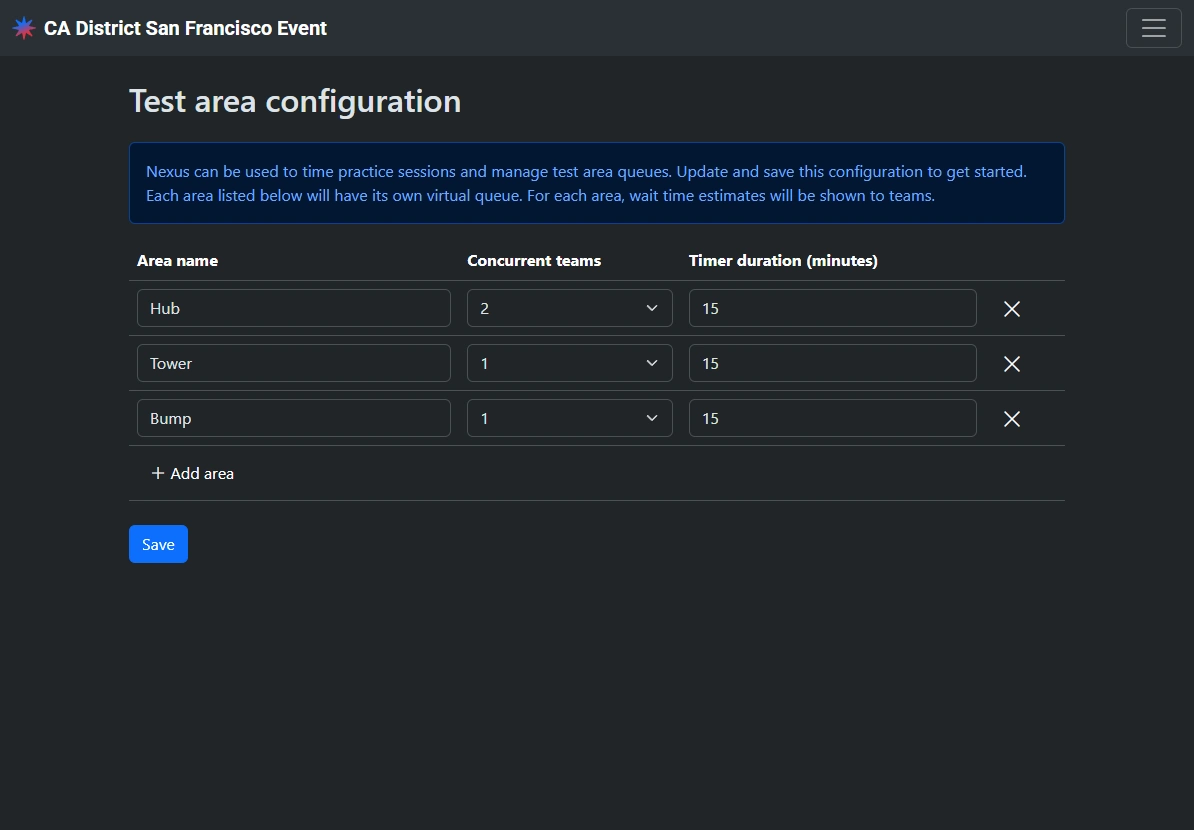Viewport: 1194px width, 830px height.
Task: Click the Tower area name field
Action: click(293, 363)
